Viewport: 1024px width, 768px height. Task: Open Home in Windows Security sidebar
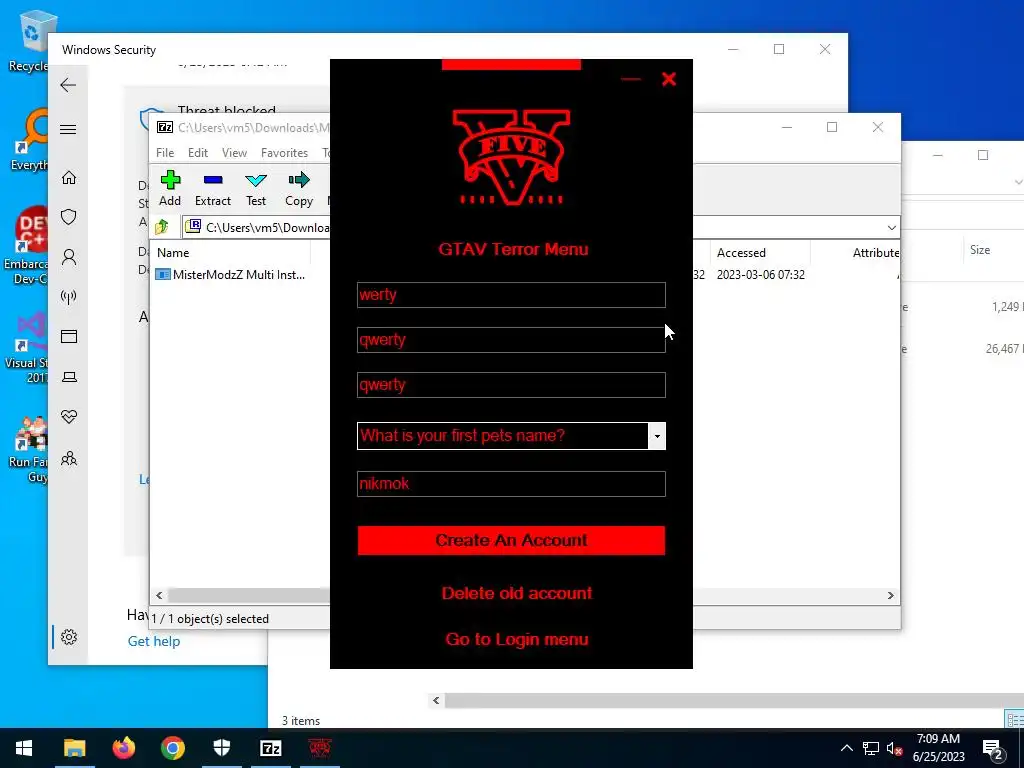69,178
